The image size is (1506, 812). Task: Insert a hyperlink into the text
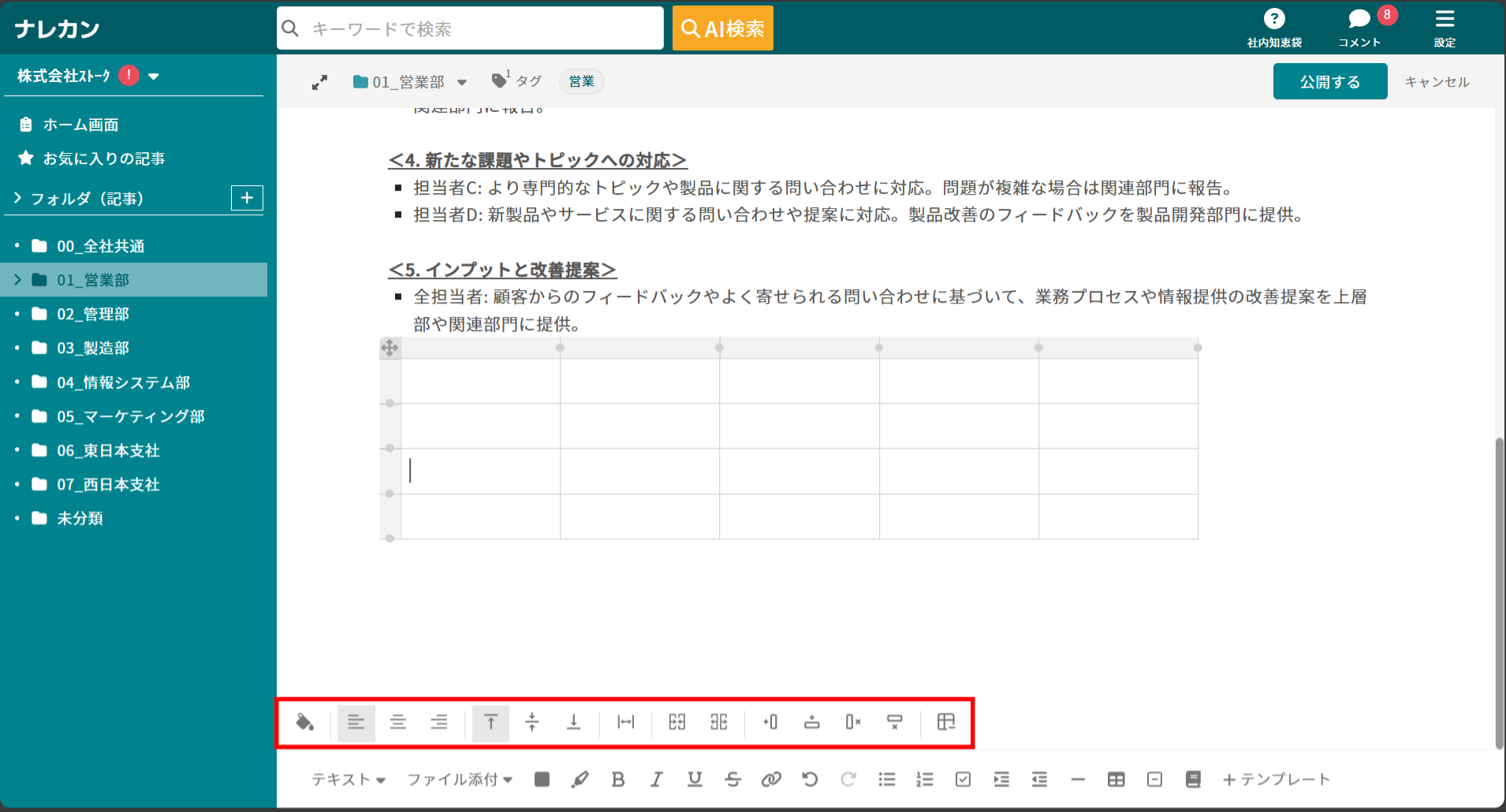(771, 779)
